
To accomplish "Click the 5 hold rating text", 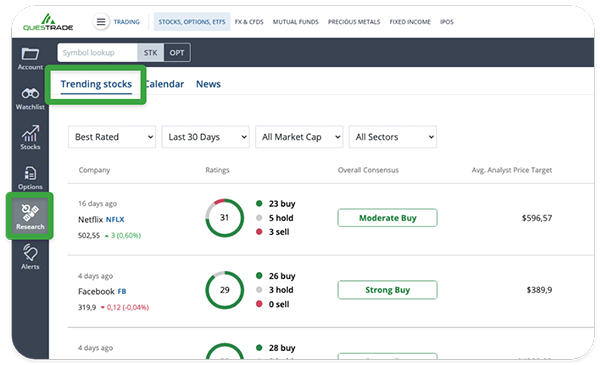I will coord(281,218).
